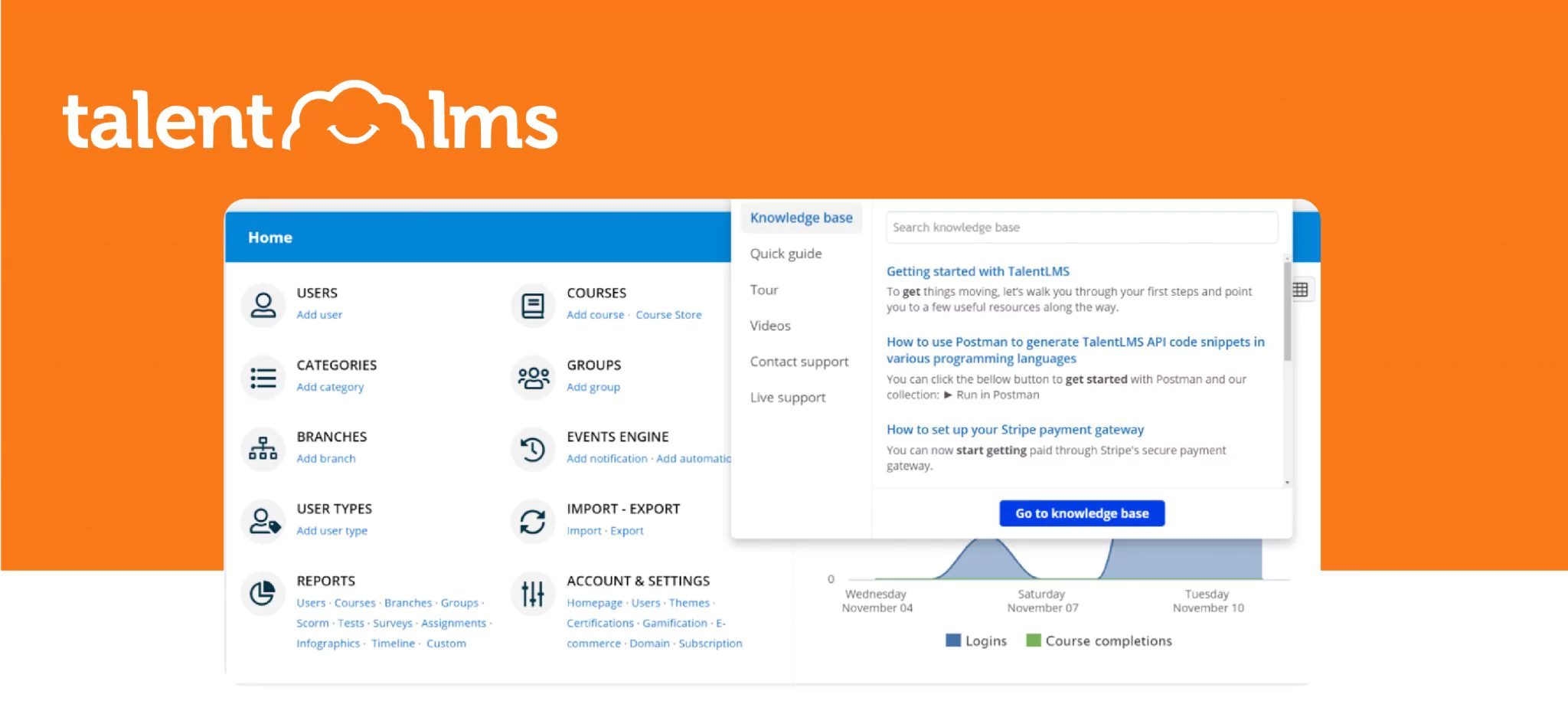This screenshot has height=724, width=1568.
Task: Open the Branches report link
Action: [408, 603]
